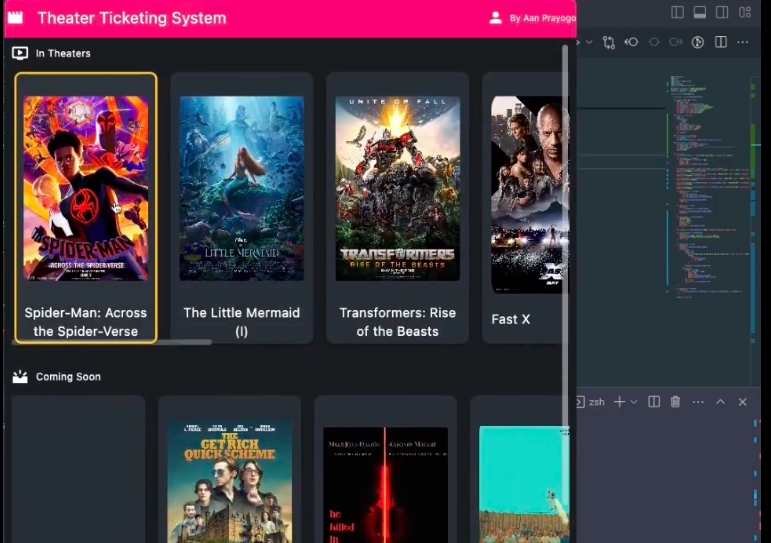Create a new terminal with the plus icon

coord(619,402)
